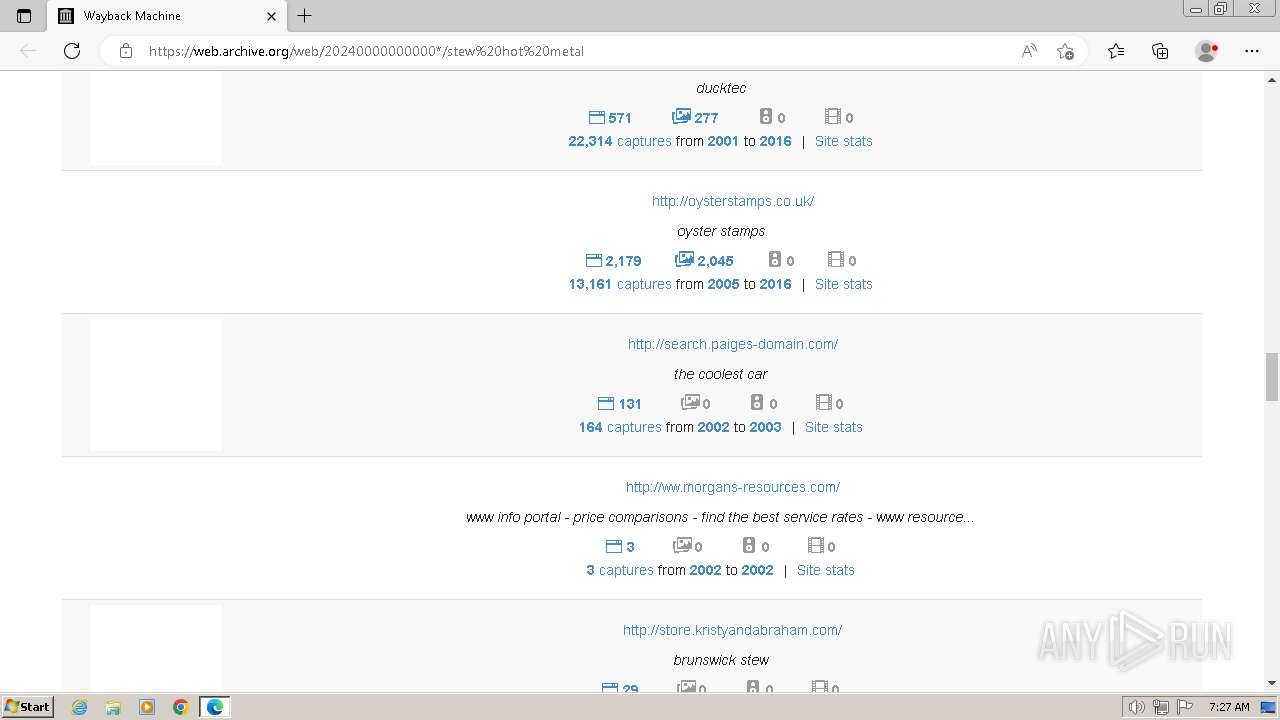Open the Collections icon in the toolbar
1280x720 pixels.
(1160, 51)
